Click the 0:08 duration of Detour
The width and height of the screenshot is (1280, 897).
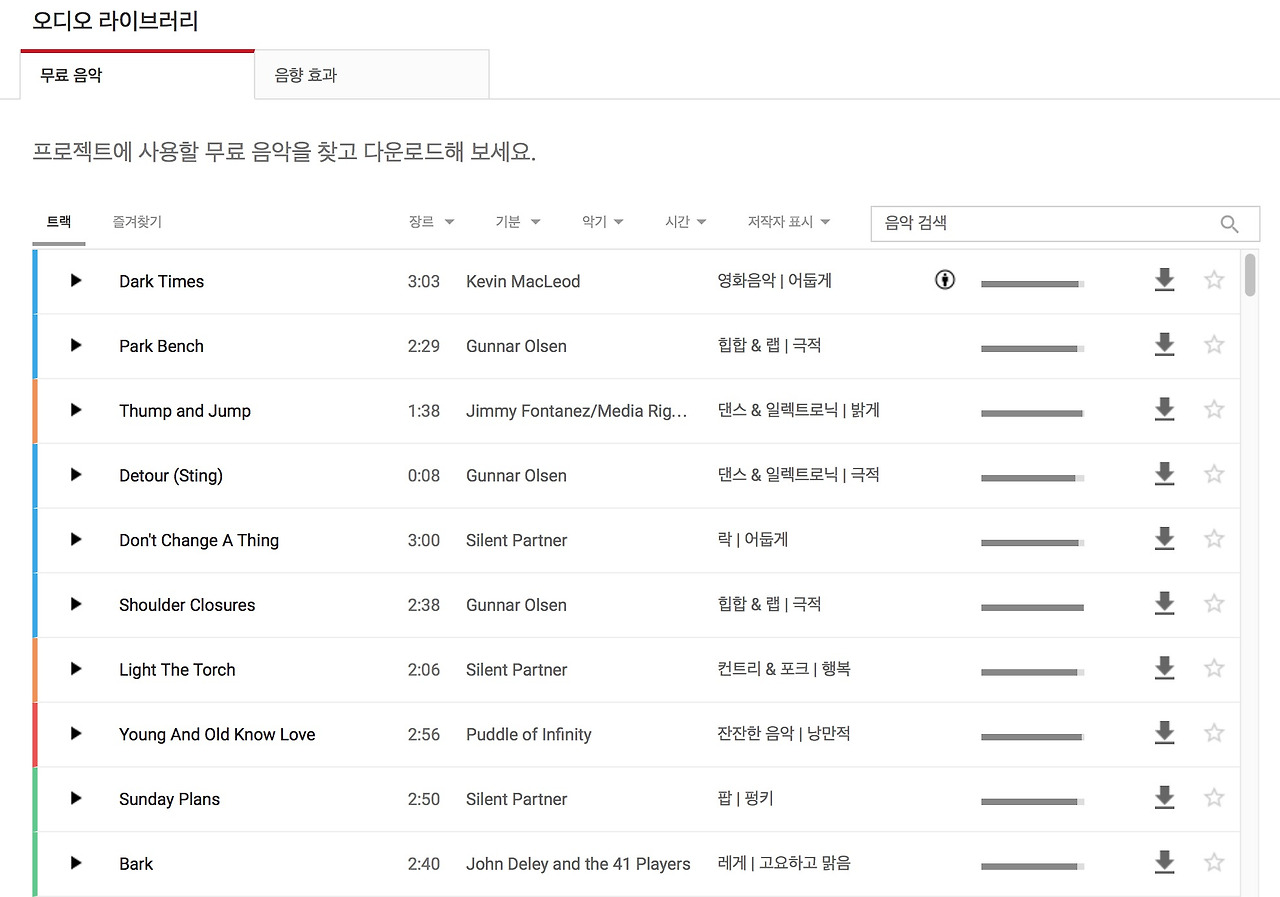click(424, 475)
